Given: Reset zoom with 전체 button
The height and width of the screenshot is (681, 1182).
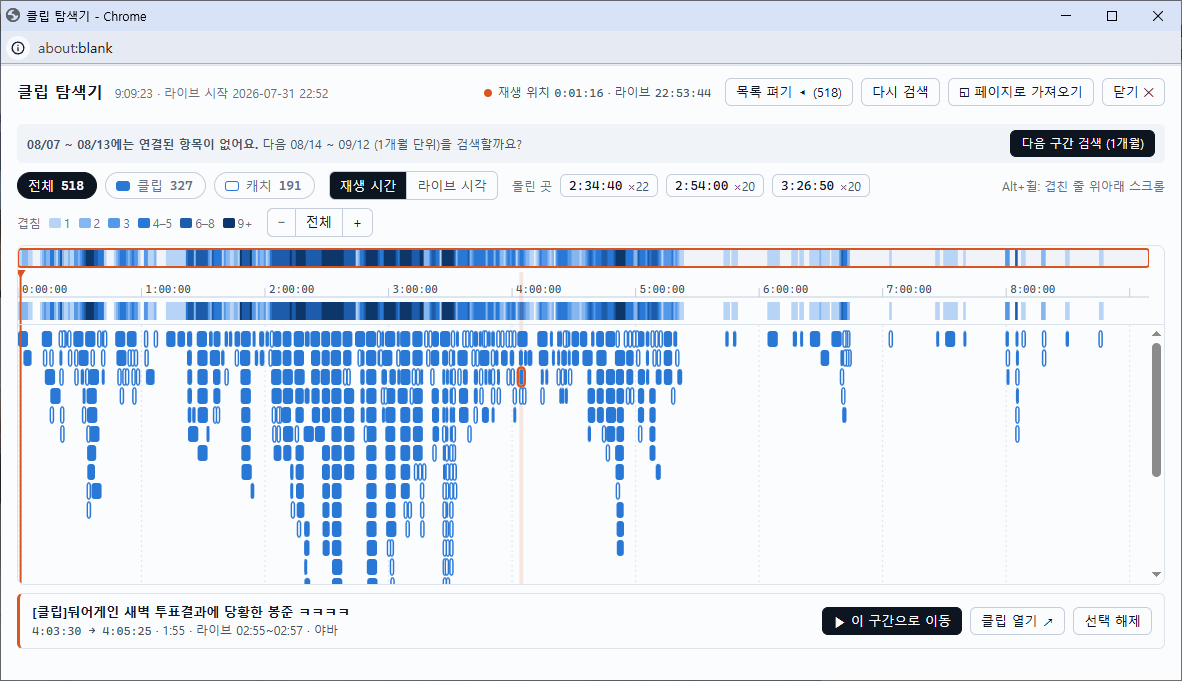Looking at the screenshot, I should click(x=319, y=223).
